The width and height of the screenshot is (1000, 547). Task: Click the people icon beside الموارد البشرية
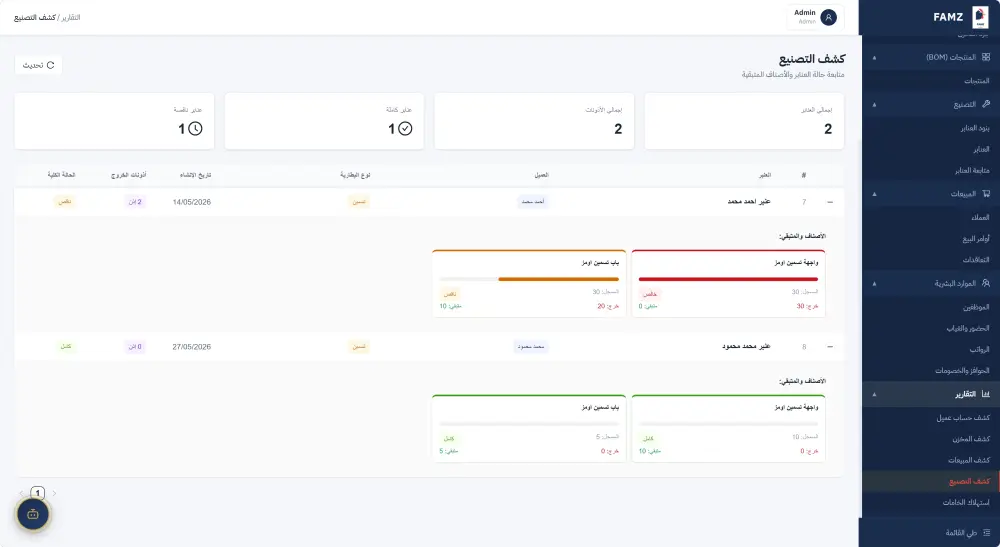pos(985,283)
